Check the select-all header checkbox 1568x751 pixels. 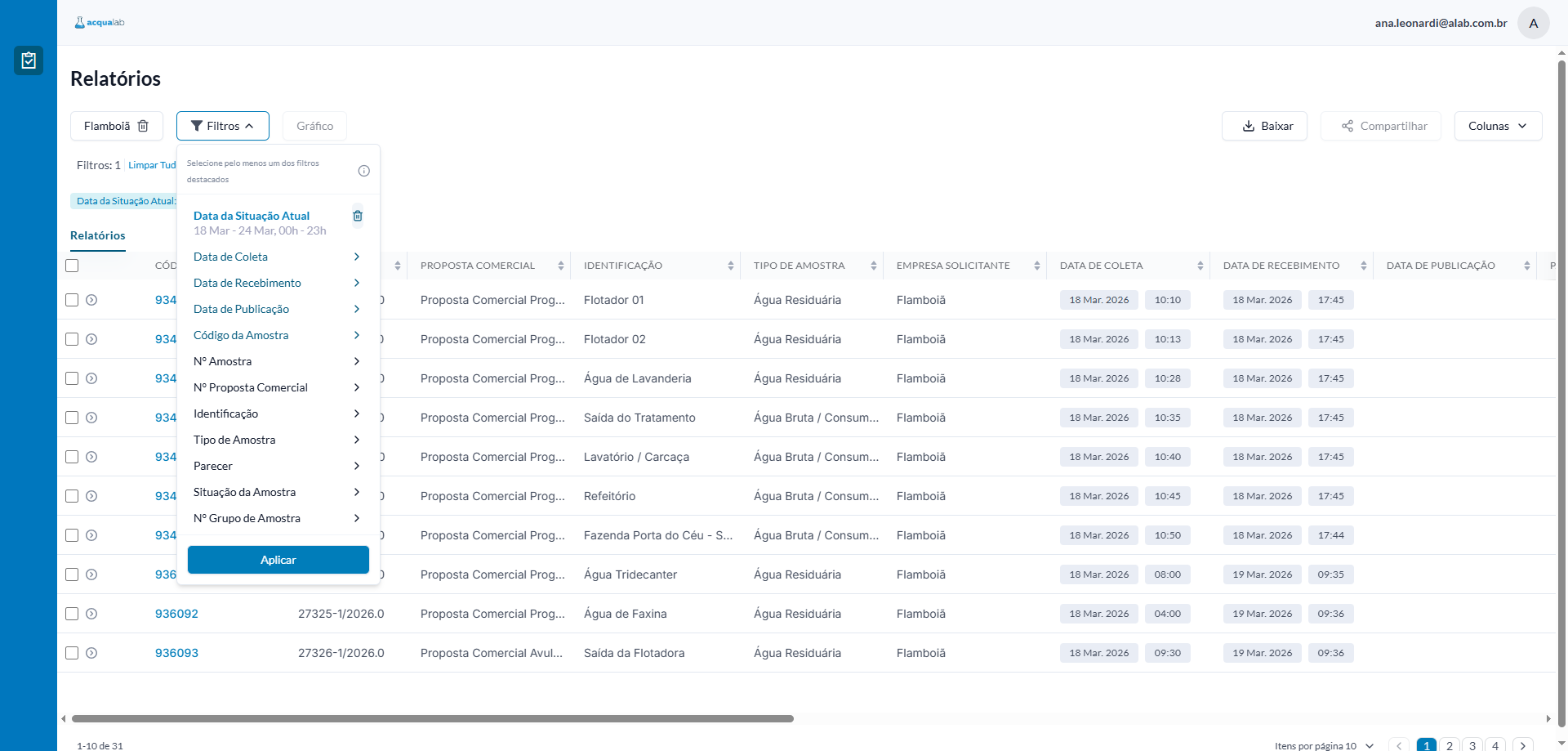click(x=72, y=266)
